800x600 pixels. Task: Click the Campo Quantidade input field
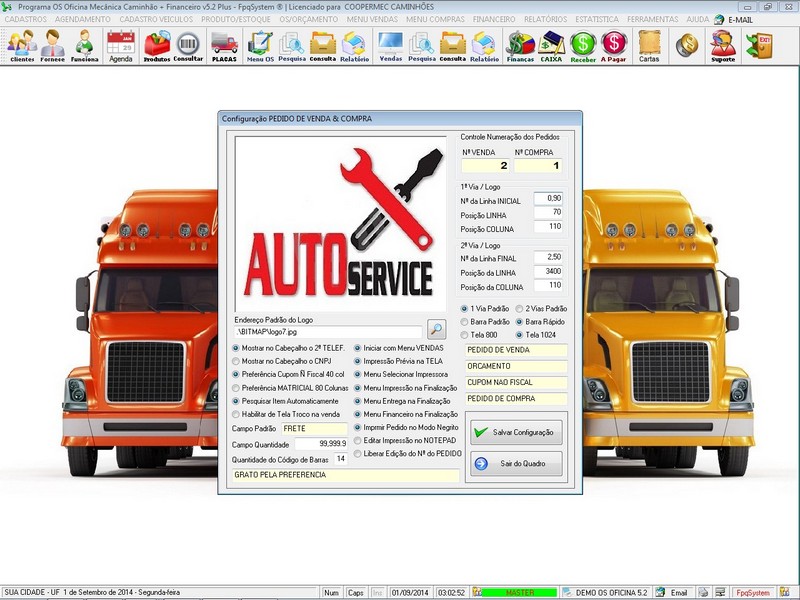(x=321, y=444)
